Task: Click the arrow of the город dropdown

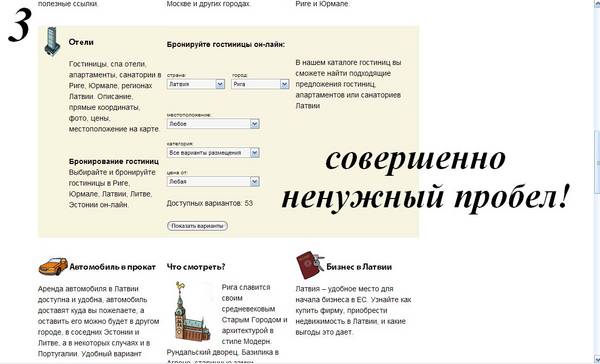Action: pyautogui.click(x=284, y=84)
